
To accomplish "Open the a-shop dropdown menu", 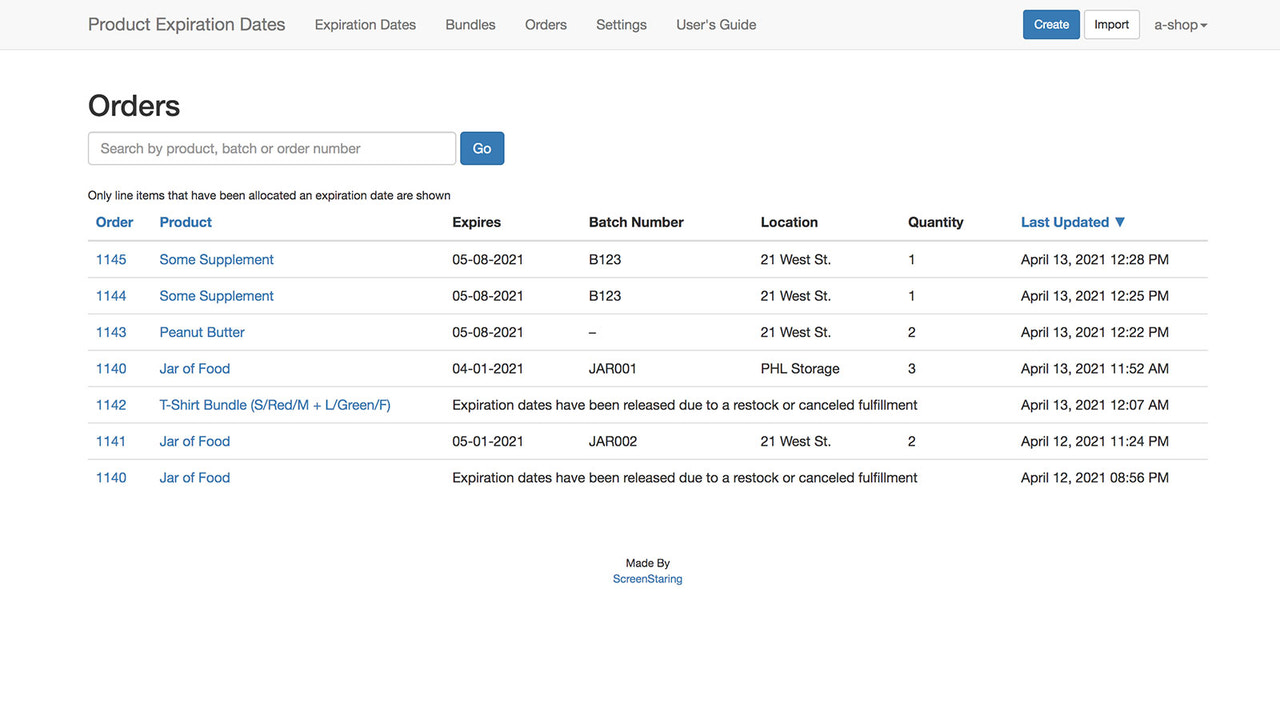I will (x=1180, y=24).
